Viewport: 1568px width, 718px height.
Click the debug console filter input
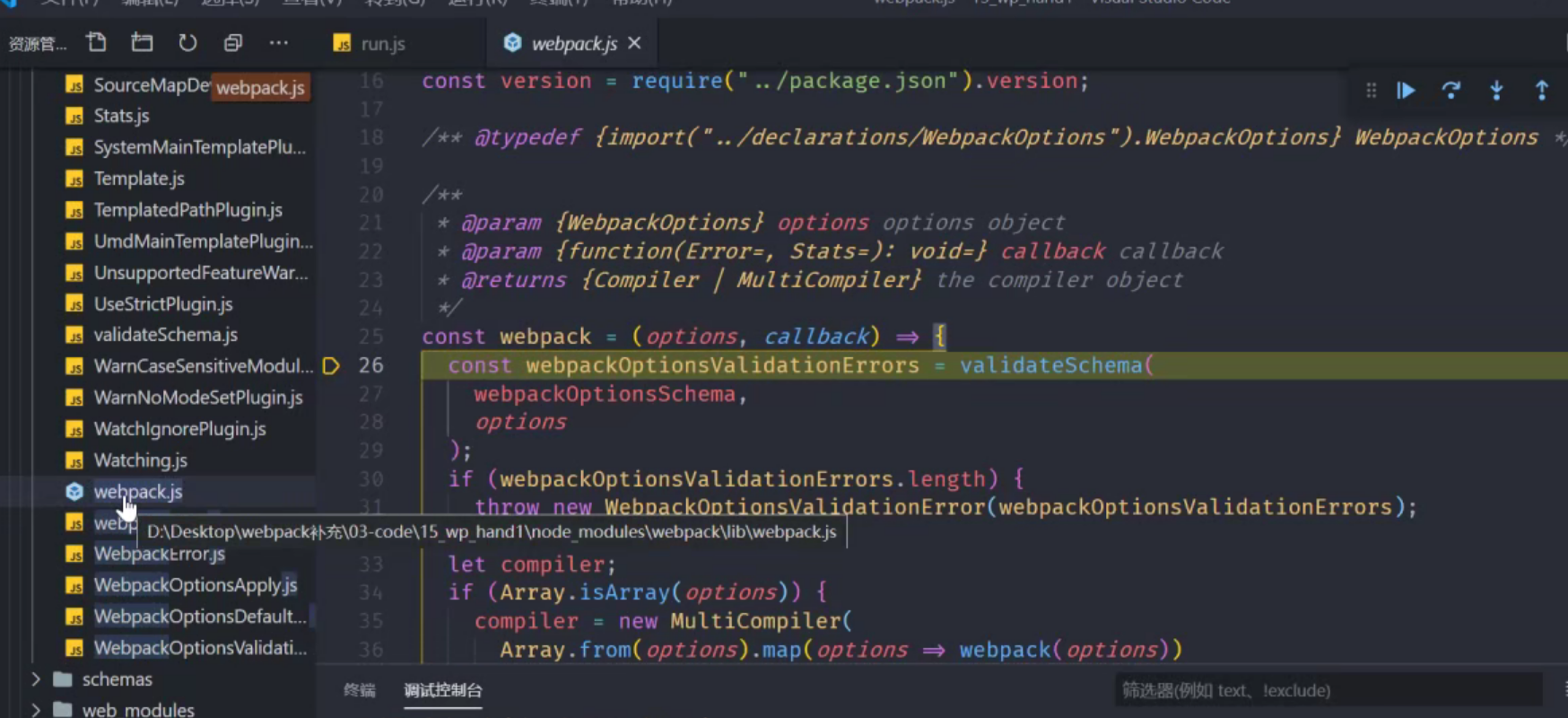(1328, 690)
